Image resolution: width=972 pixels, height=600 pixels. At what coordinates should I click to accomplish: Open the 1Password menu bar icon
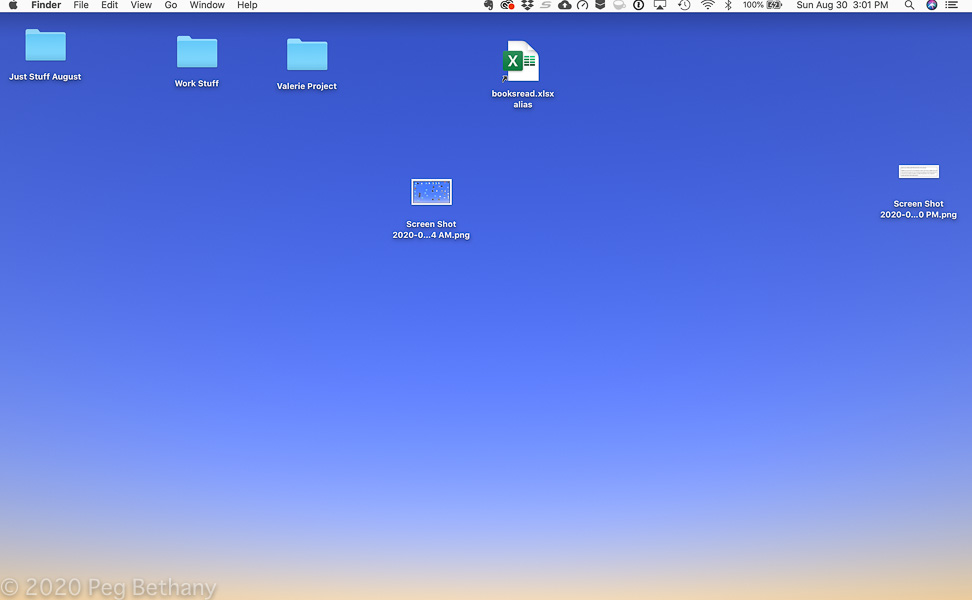638,5
